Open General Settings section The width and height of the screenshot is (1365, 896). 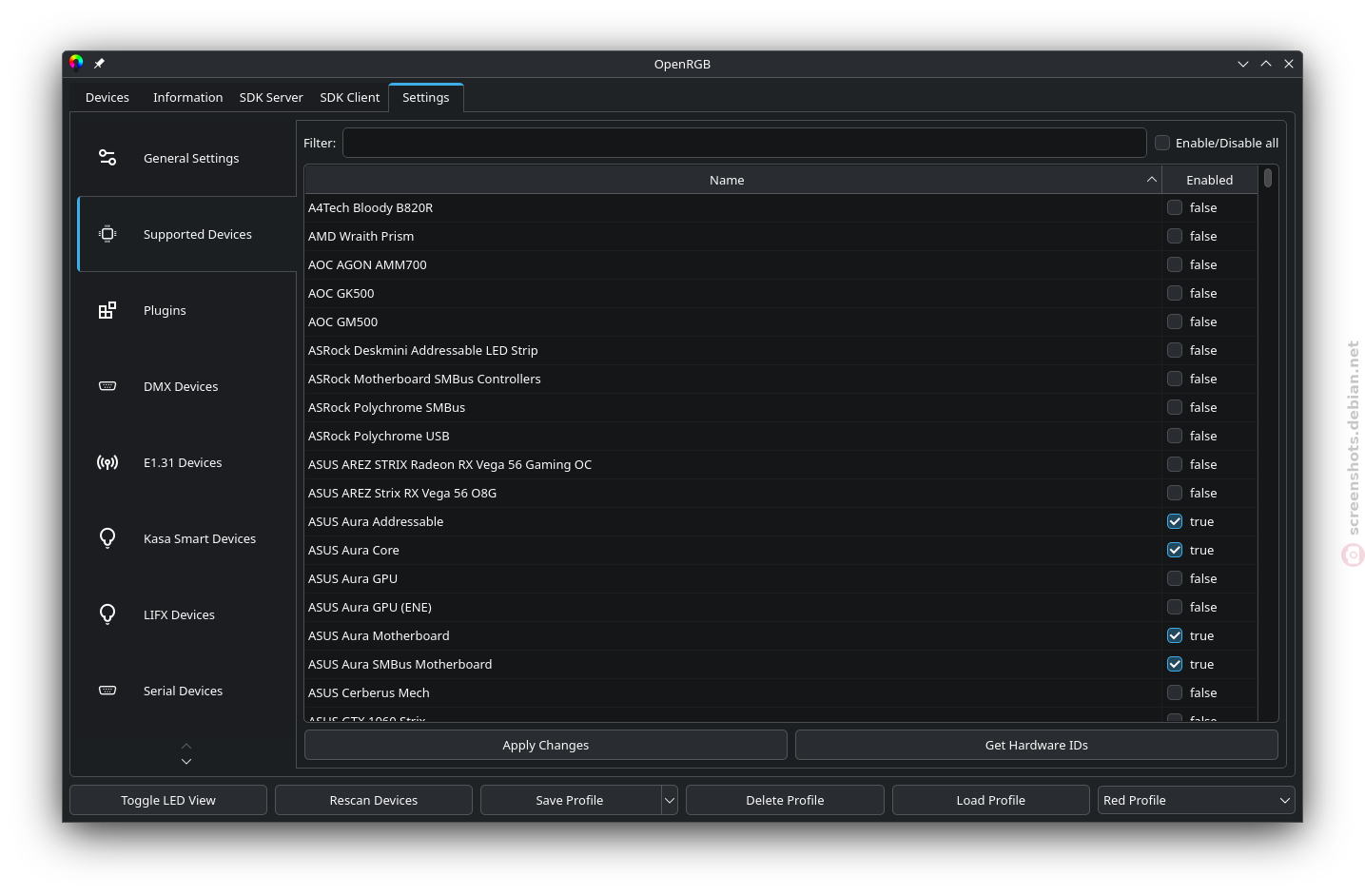click(187, 158)
